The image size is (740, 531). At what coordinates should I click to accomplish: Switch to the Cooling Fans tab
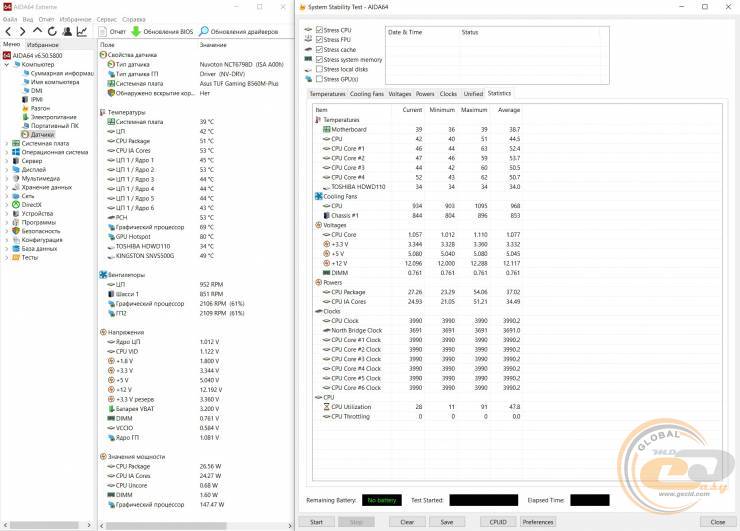point(367,94)
